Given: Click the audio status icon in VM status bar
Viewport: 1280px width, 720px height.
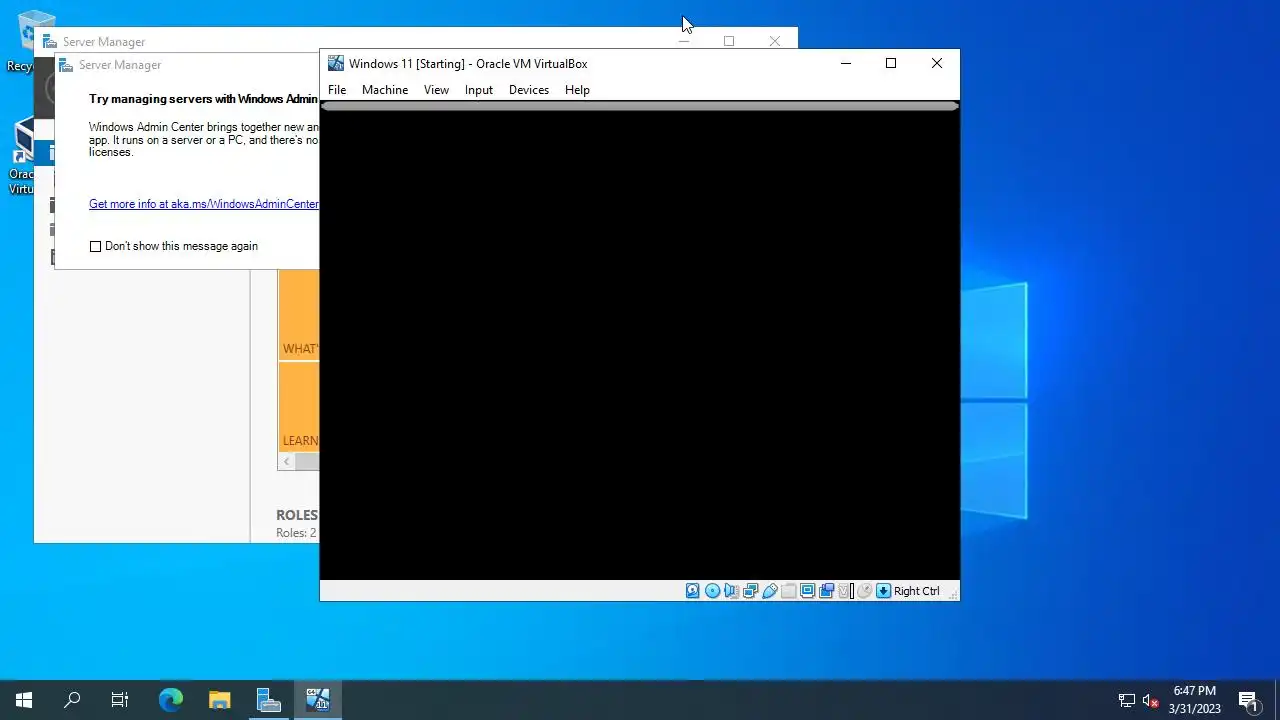Looking at the screenshot, I should pos(731,591).
